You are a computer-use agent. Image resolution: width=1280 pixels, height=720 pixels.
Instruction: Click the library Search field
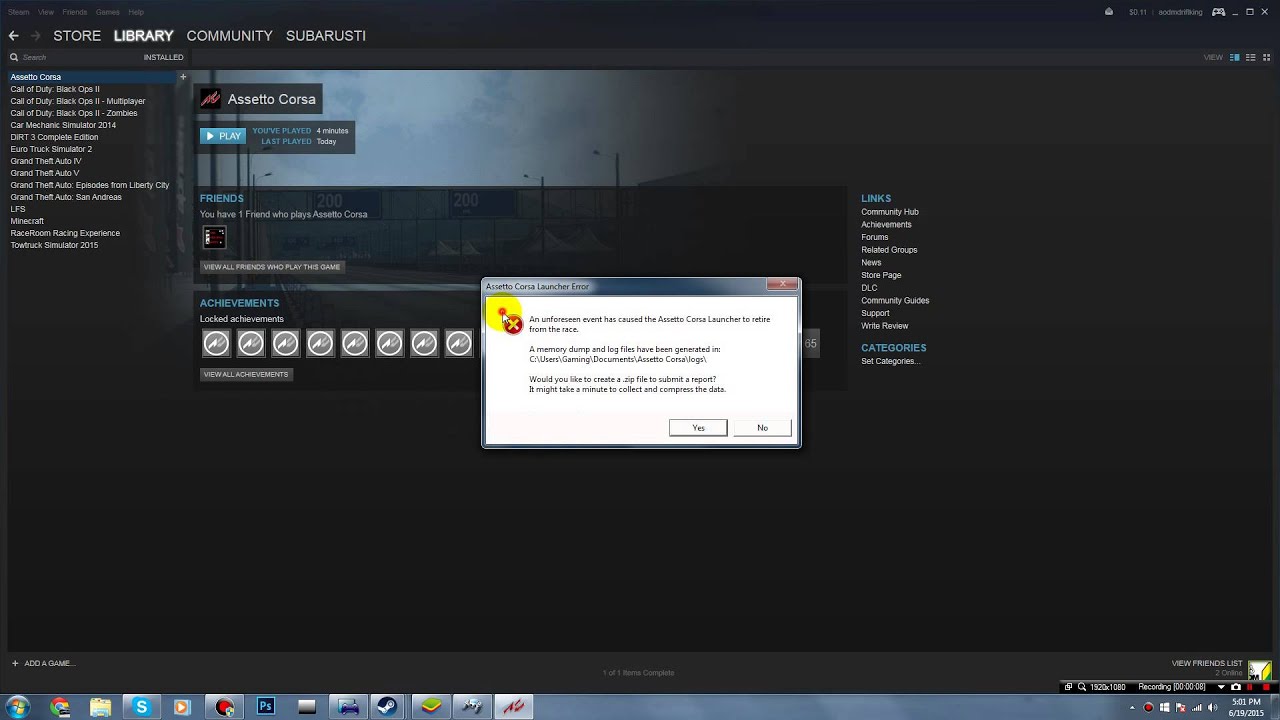pyautogui.click(x=75, y=57)
